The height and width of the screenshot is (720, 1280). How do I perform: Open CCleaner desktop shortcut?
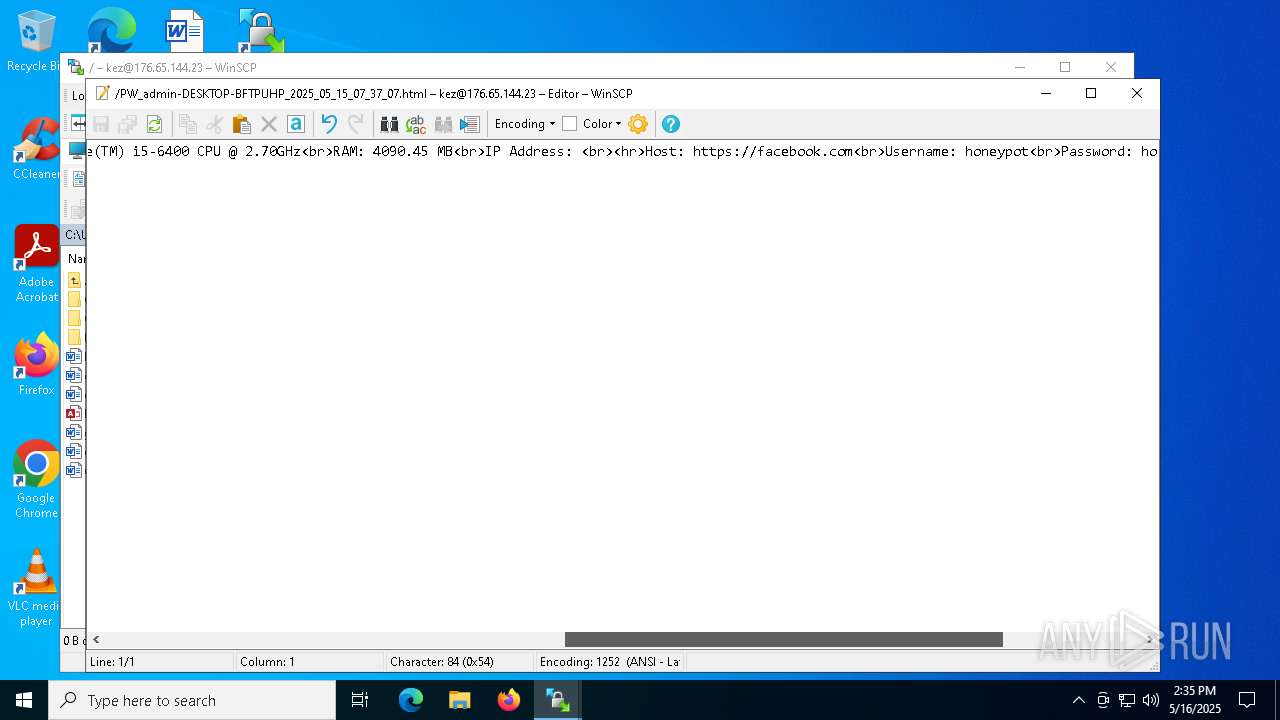(36, 149)
